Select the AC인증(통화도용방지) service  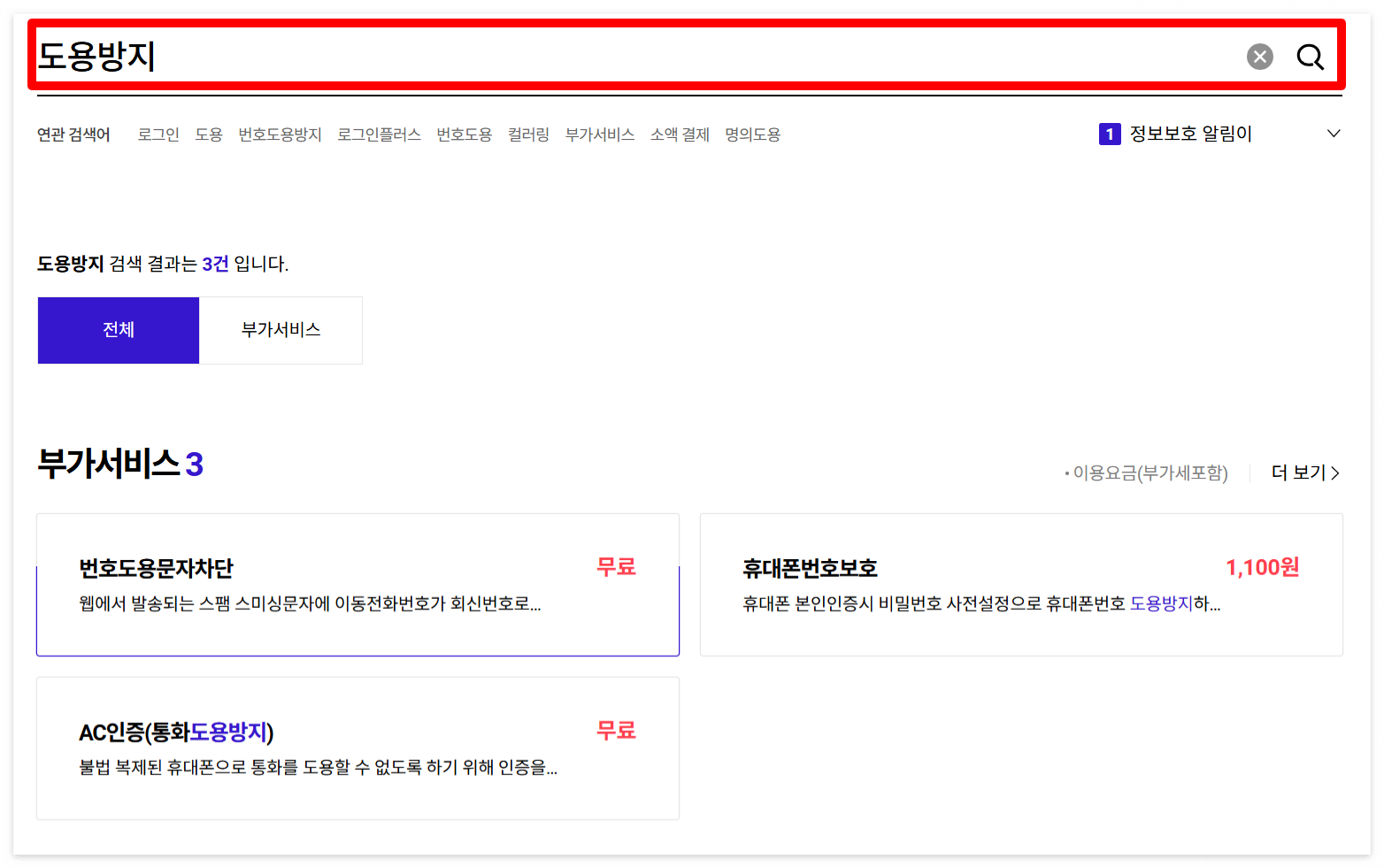tap(358, 748)
